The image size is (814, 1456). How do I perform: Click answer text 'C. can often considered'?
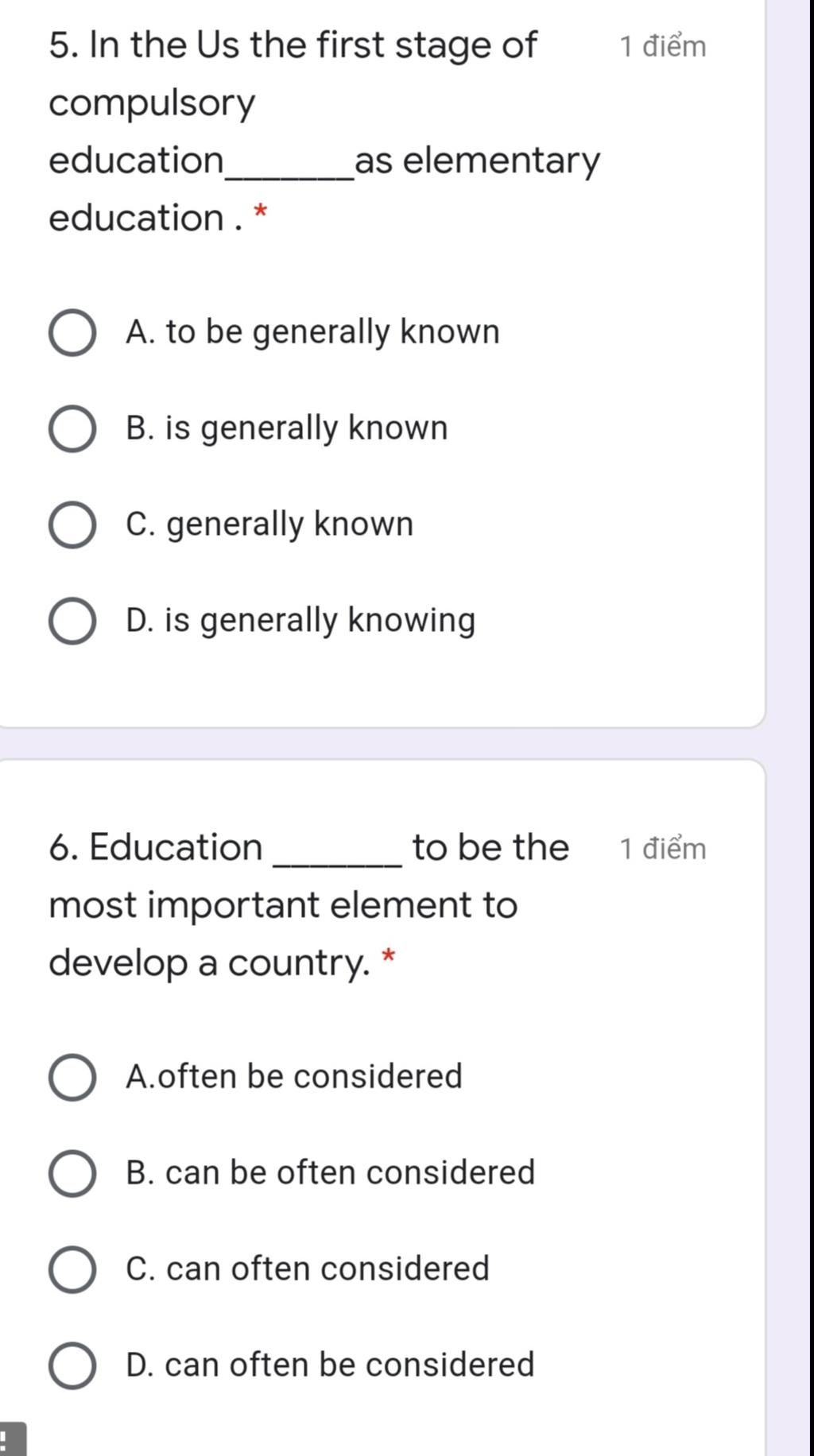coord(308,1269)
